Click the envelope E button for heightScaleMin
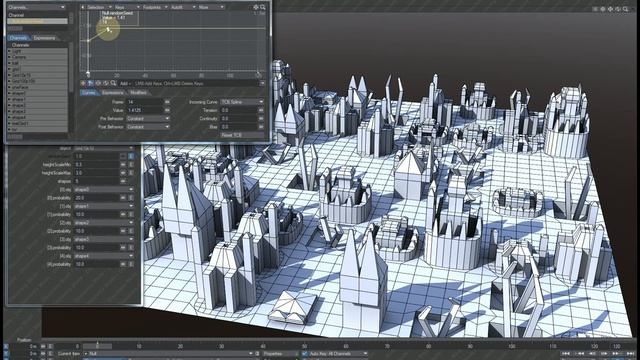 (x=131, y=164)
